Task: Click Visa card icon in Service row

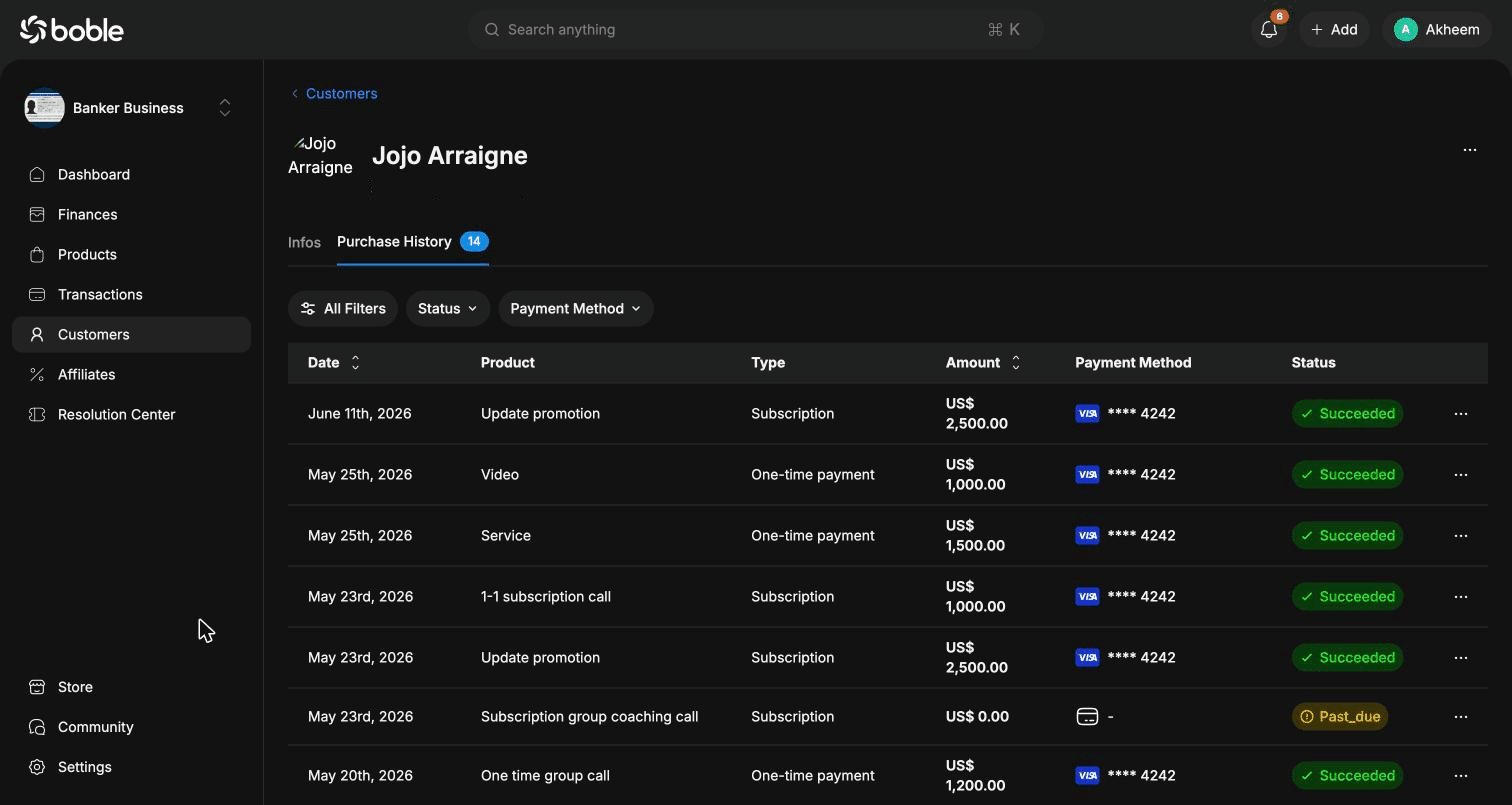Action: pyautogui.click(x=1087, y=536)
